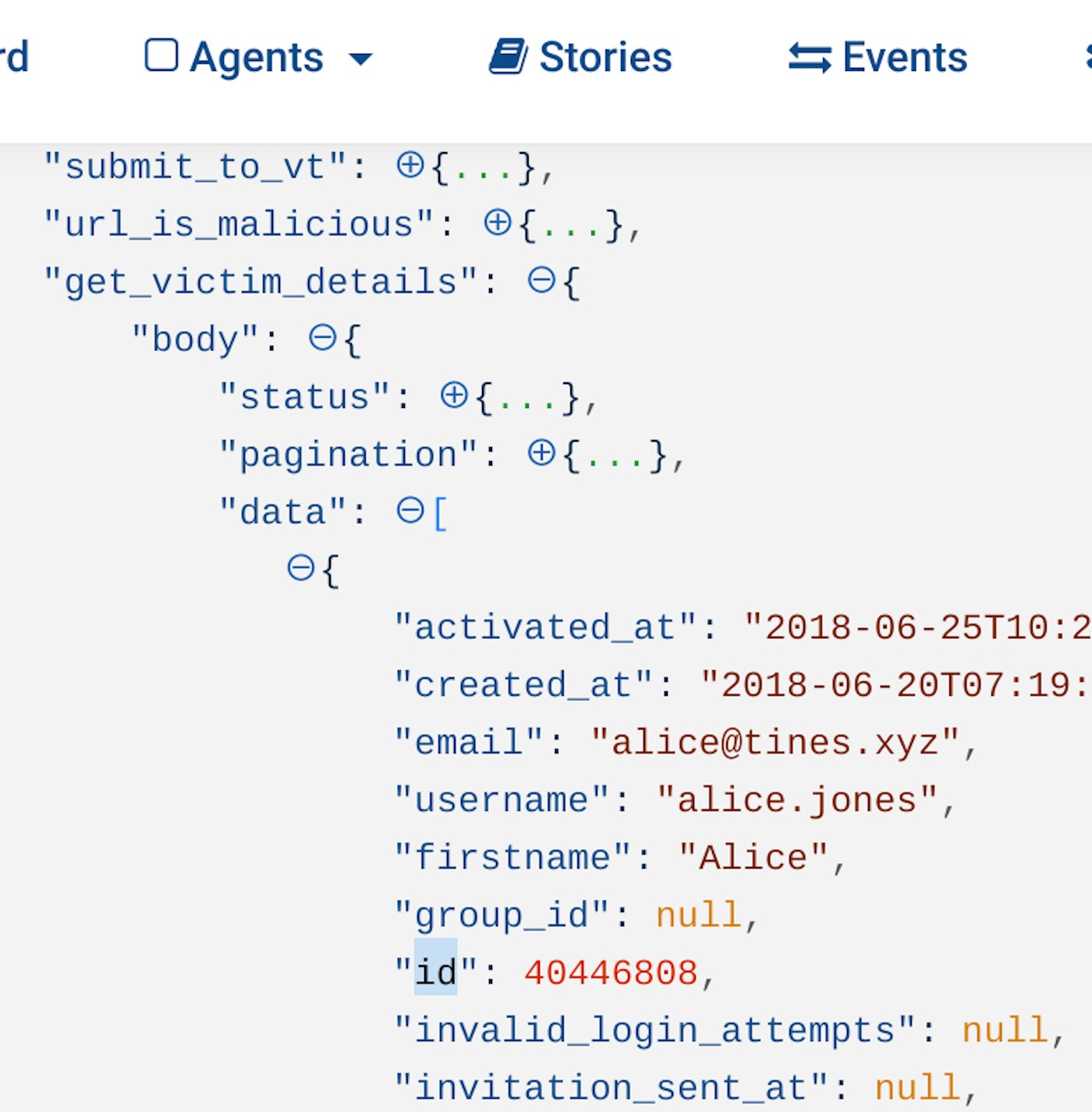Open the Agents dropdown caret

pyautogui.click(x=360, y=59)
